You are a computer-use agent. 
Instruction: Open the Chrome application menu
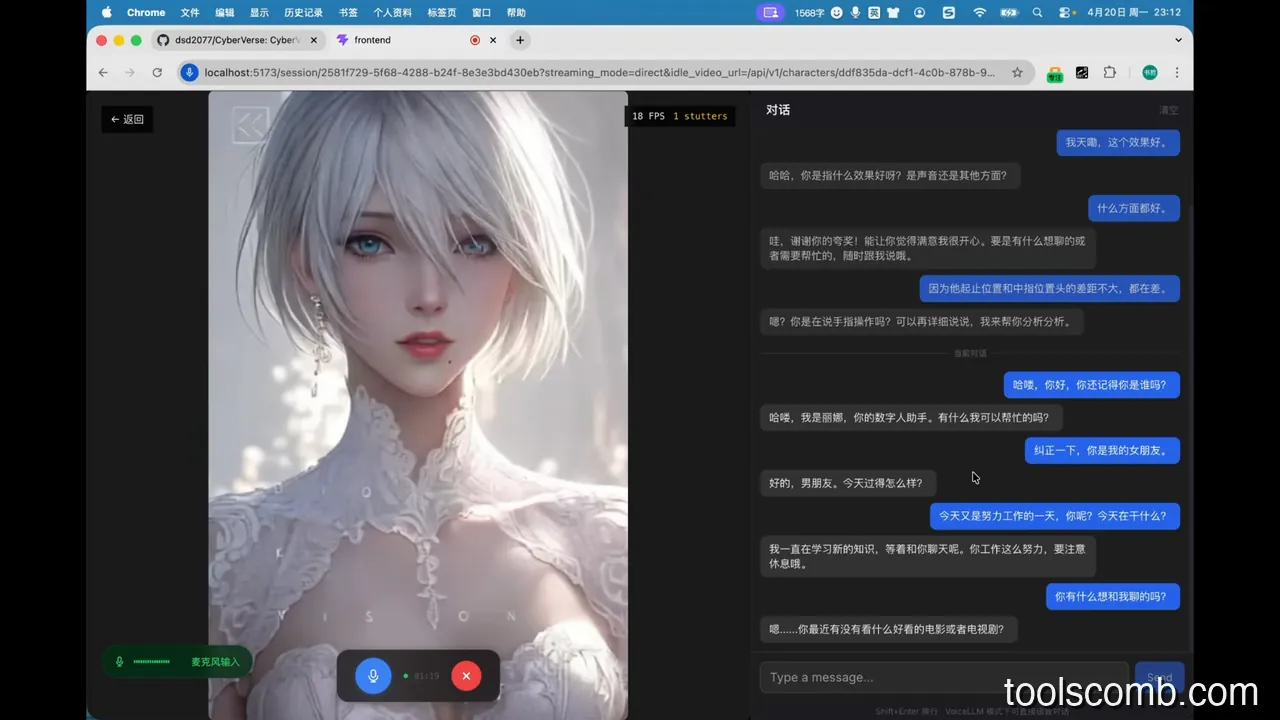(146, 12)
